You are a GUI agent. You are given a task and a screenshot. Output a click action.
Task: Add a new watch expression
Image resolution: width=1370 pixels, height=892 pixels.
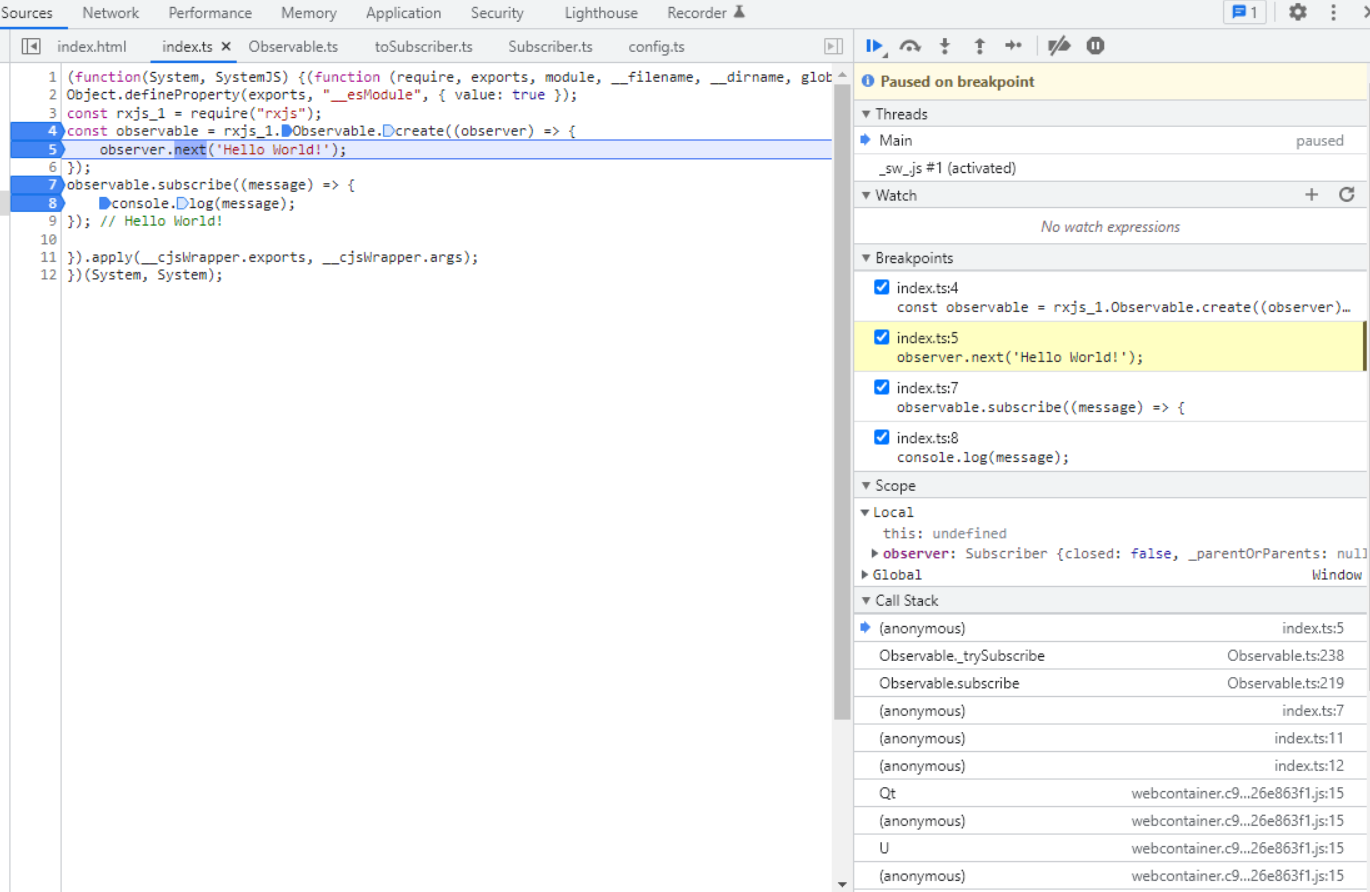(1312, 195)
